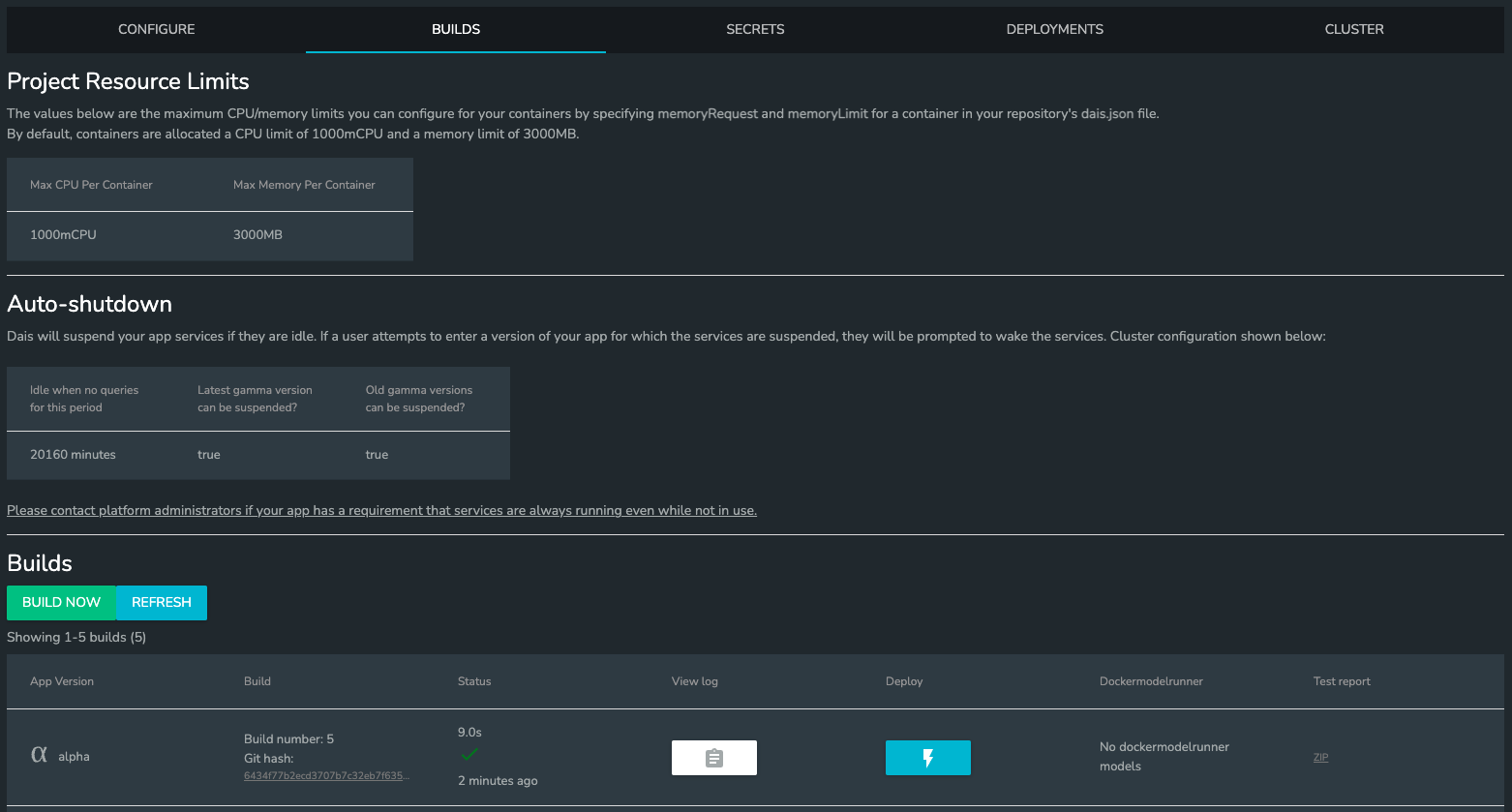
Task: Click the green checkmark status icon
Action: (470, 754)
